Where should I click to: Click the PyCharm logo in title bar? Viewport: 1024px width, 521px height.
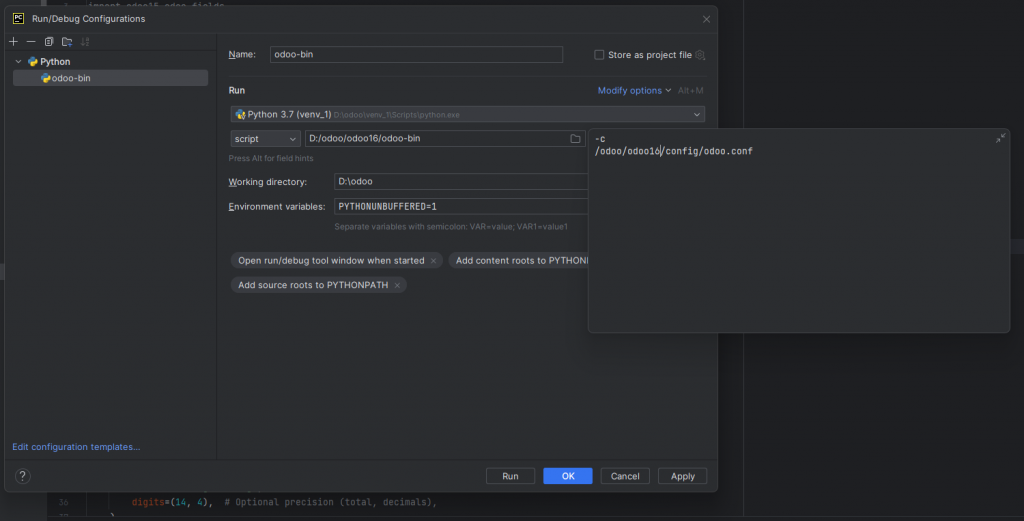(x=18, y=18)
